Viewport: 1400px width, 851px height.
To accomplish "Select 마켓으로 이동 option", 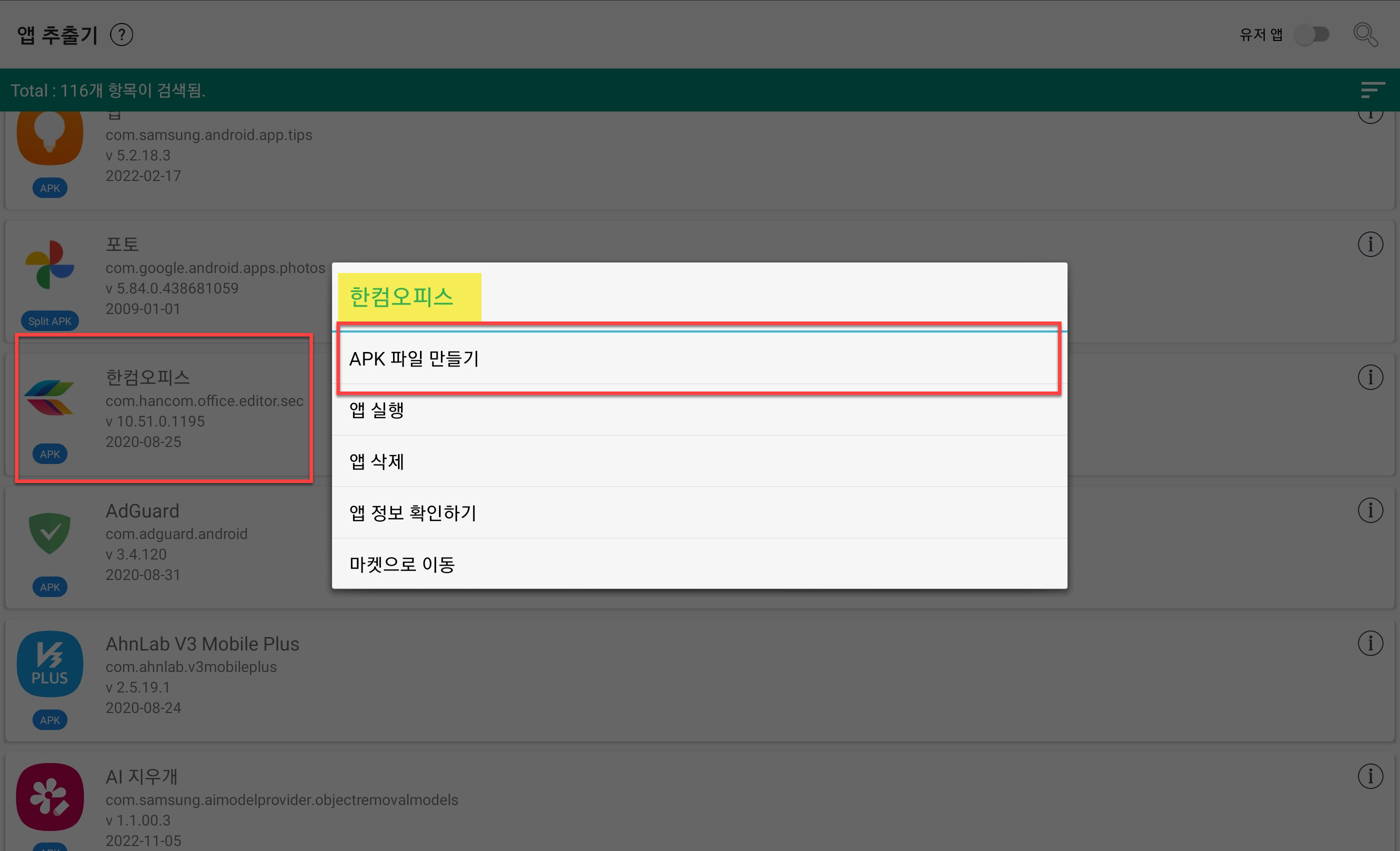I will (x=699, y=563).
